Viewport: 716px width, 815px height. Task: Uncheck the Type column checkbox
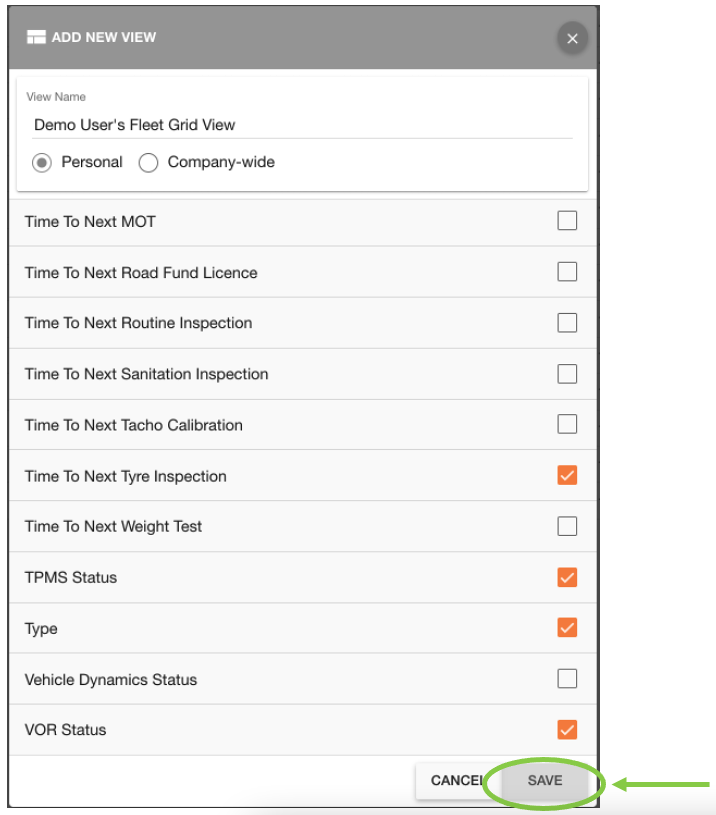pyautogui.click(x=567, y=628)
